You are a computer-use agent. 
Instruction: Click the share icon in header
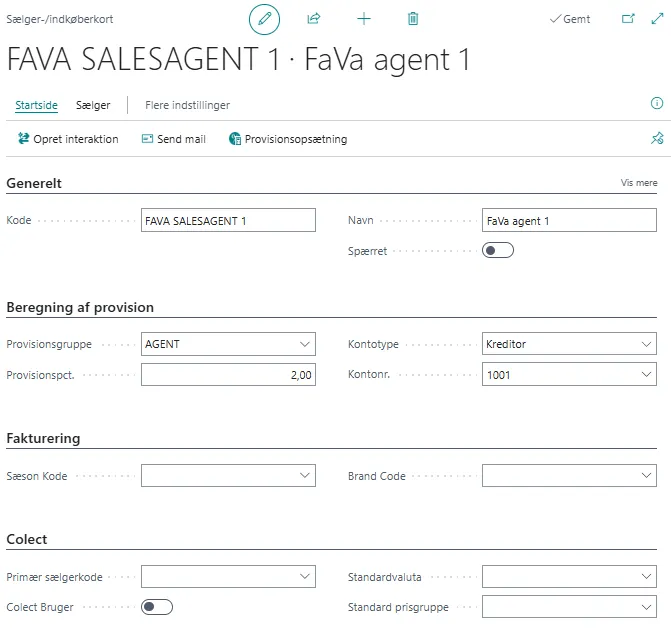pyautogui.click(x=314, y=19)
